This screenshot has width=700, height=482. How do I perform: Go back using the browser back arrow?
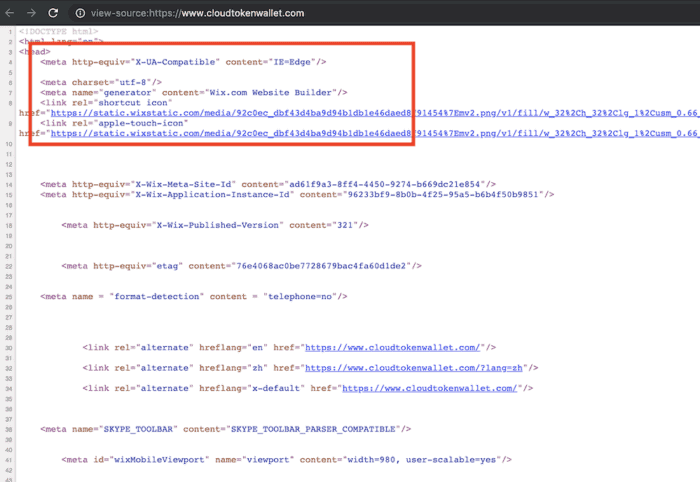click(10, 13)
